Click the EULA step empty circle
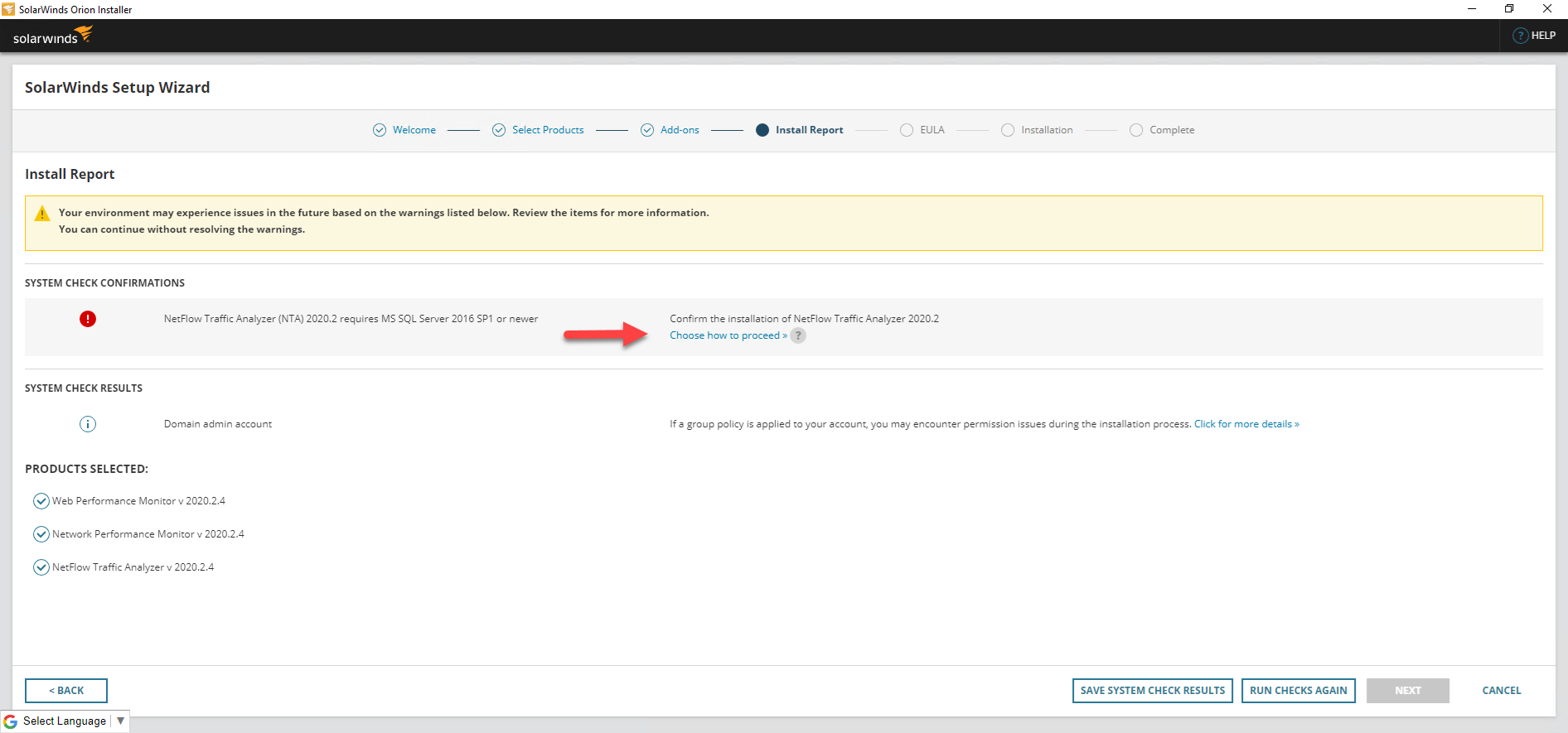 tap(907, 130)
